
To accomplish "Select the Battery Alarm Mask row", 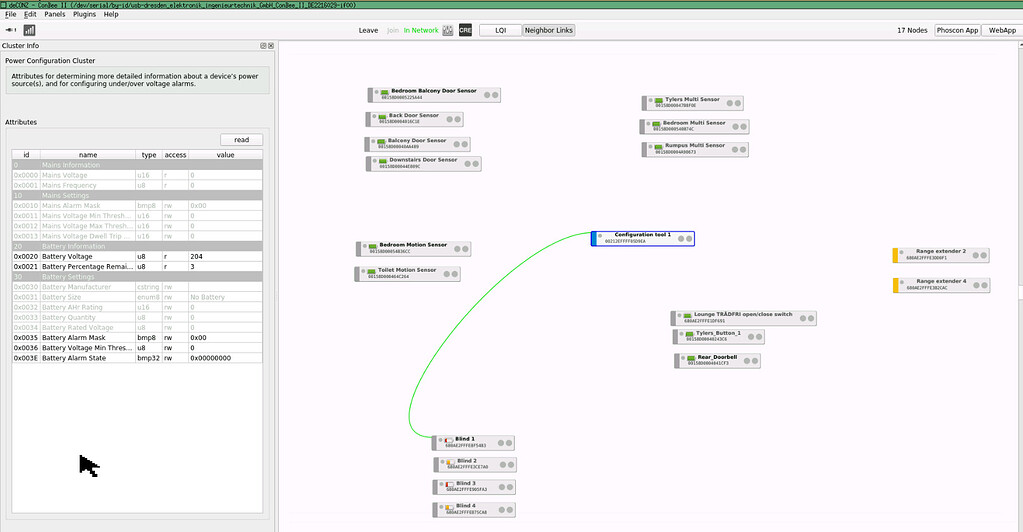I will pyautogui.click(x=137, y=337).
